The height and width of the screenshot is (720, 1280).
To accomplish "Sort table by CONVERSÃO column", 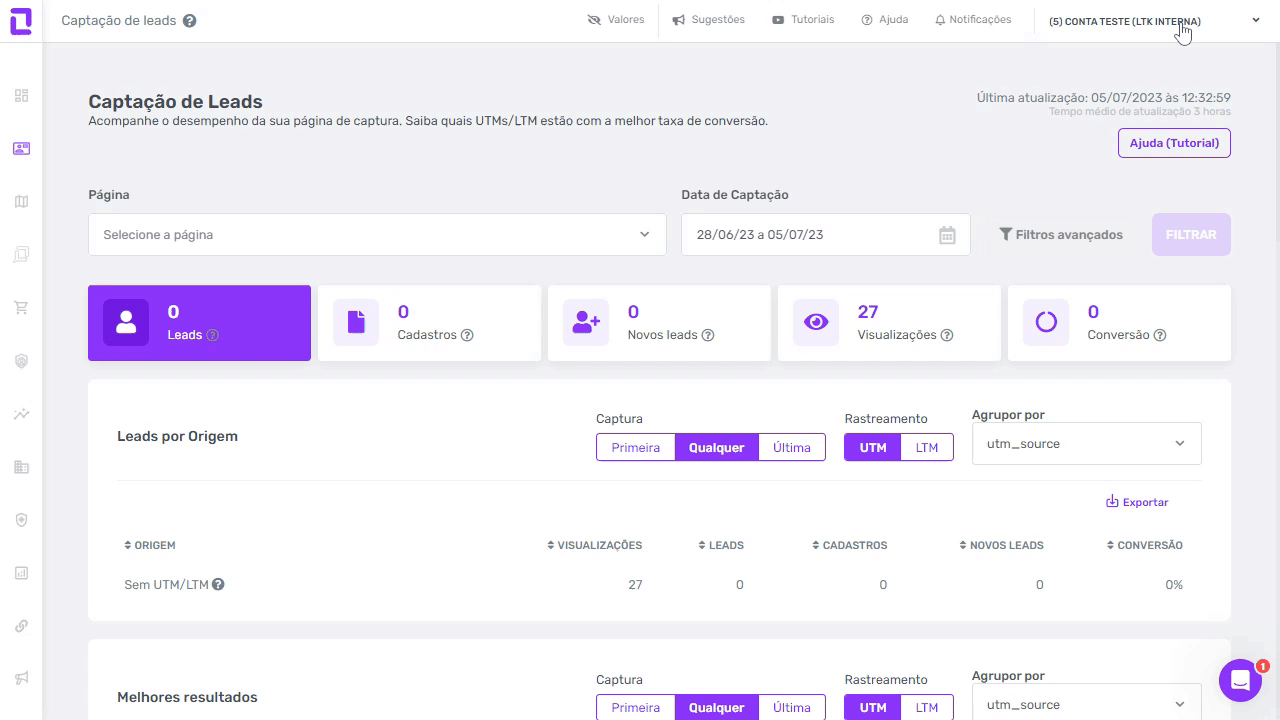I will point(1145,545).
